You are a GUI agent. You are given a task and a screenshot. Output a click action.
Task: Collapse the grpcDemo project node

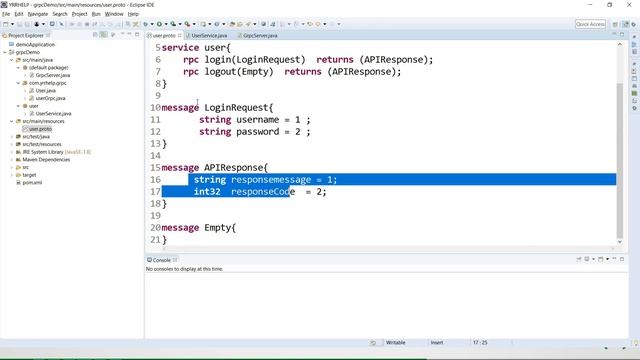pyautogui.click(x=5, y=52)
